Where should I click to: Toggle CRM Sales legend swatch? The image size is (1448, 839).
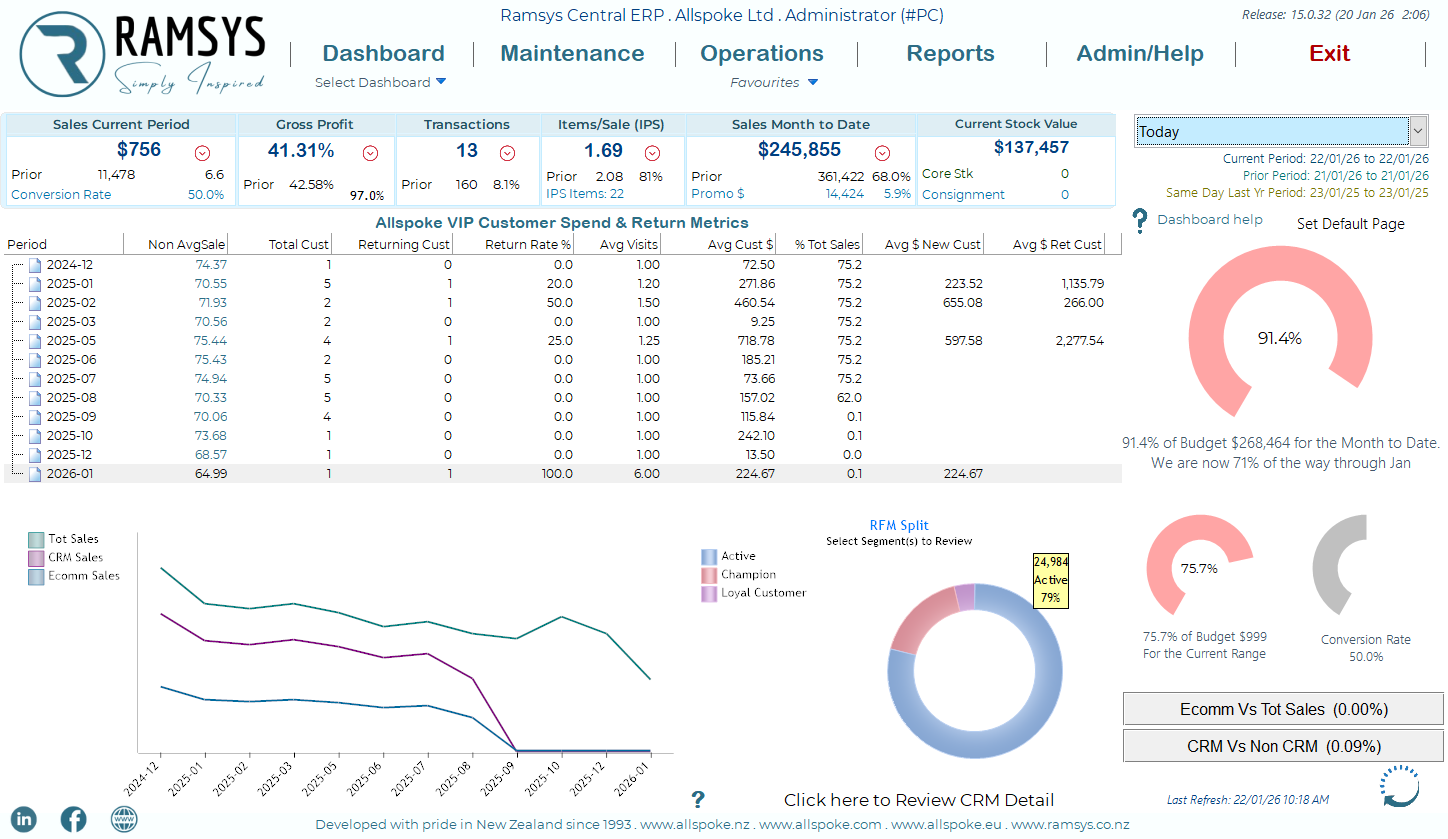[37, 558]
